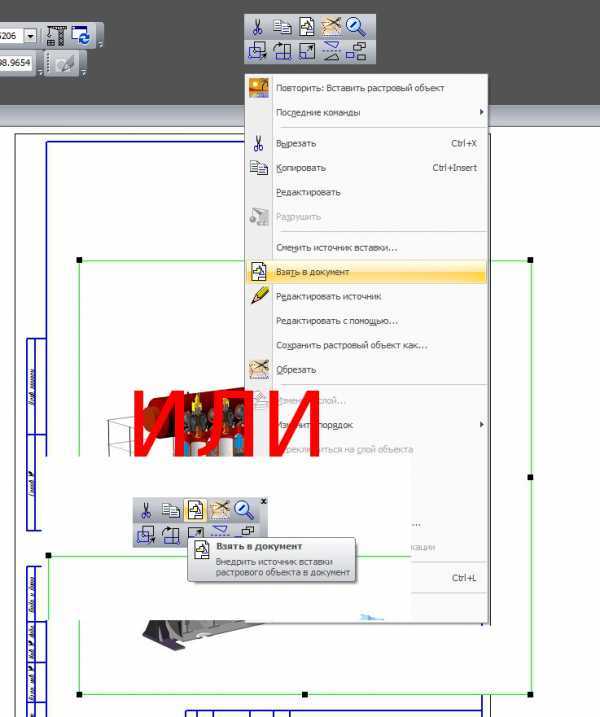600x717 pixels.
Task: Choose highlighted Взять в документ menu entry
Action: pos(366,272)
